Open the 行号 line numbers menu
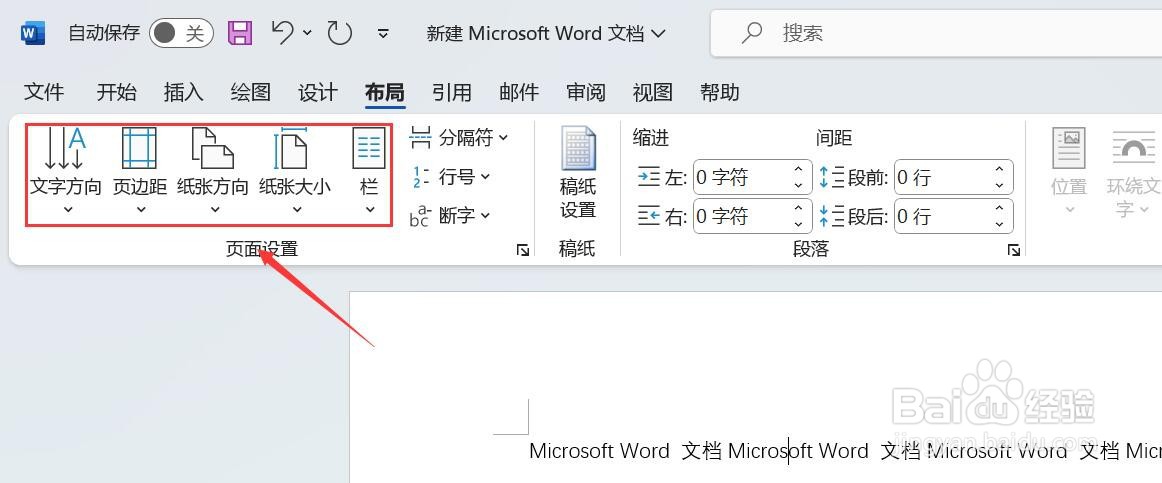This screenshot has width=1162, height=483. [450, 176]
